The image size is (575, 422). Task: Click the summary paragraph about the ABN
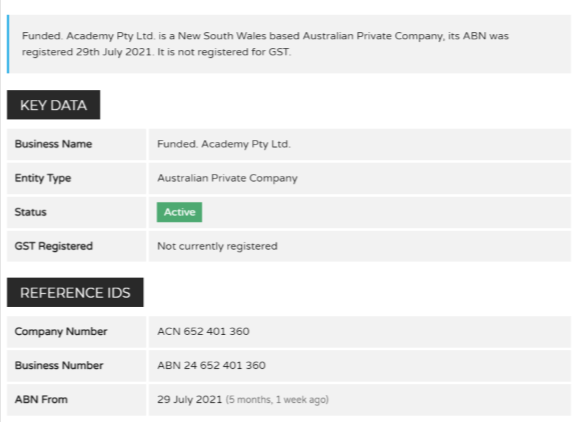click(x=265, y=44)
